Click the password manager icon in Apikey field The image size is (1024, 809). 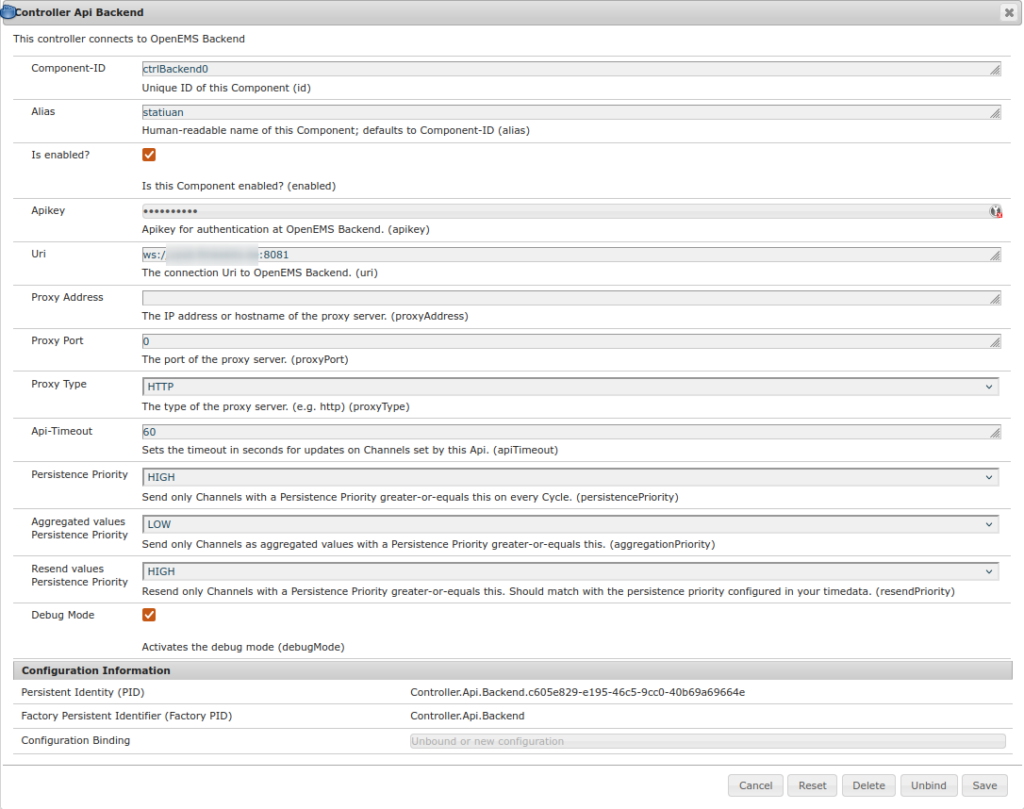coord(995,211)
